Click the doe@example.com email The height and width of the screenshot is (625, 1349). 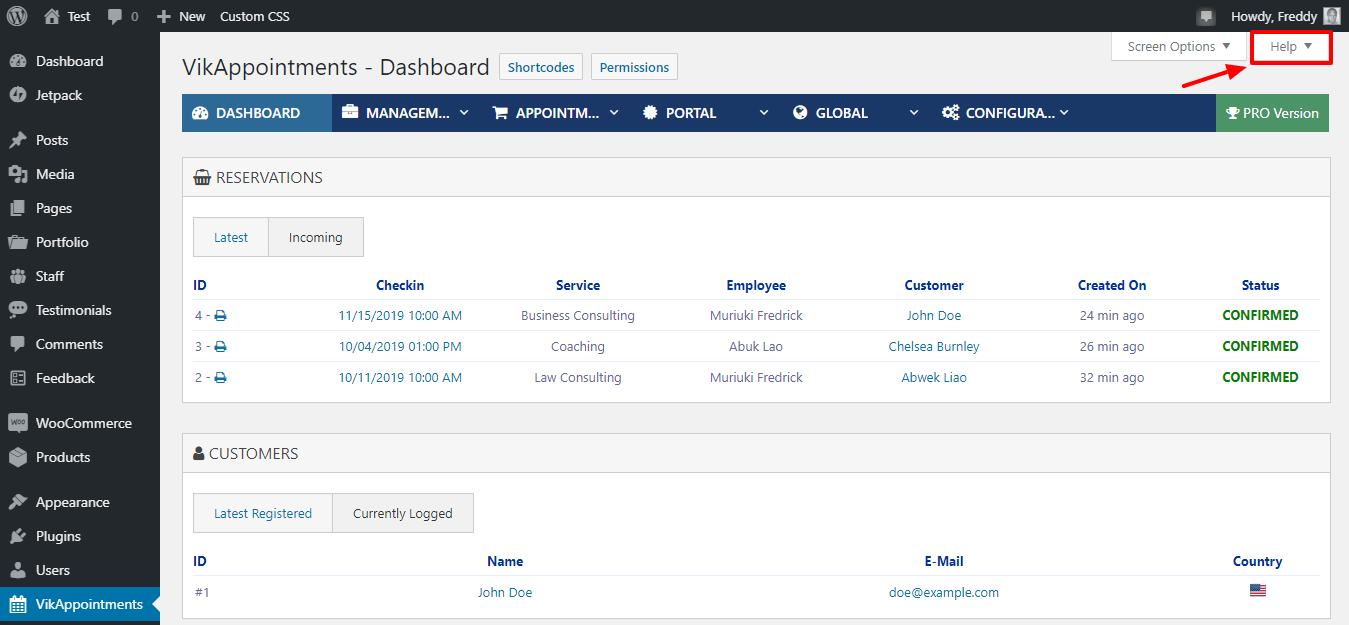(944, 592)
